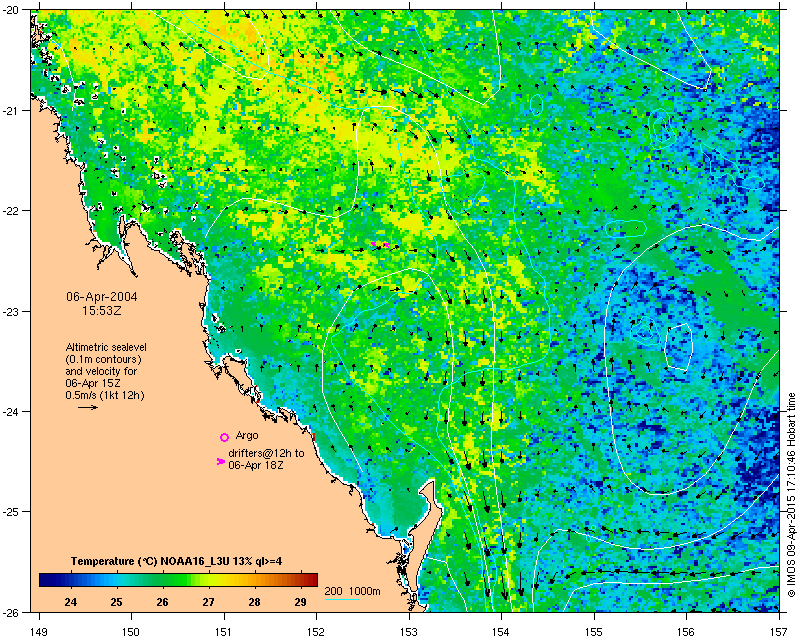The image size is (800, 640).
Task: Click colorbar tick label 27
Action: point(209,602)
